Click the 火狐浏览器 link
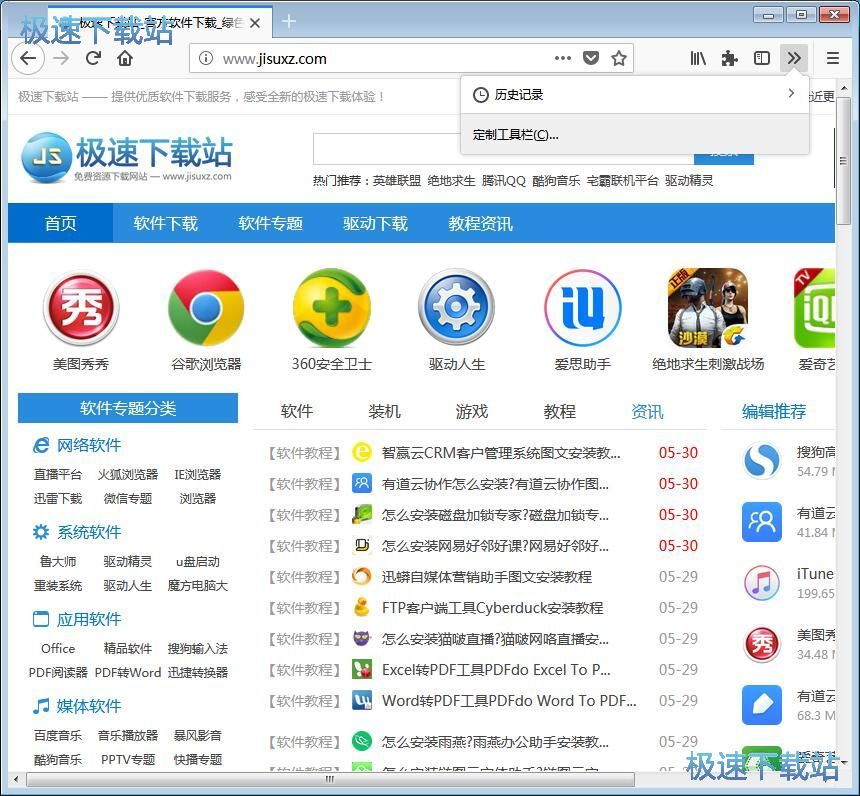This screenshot has height=796, width=860. [128, 475]
